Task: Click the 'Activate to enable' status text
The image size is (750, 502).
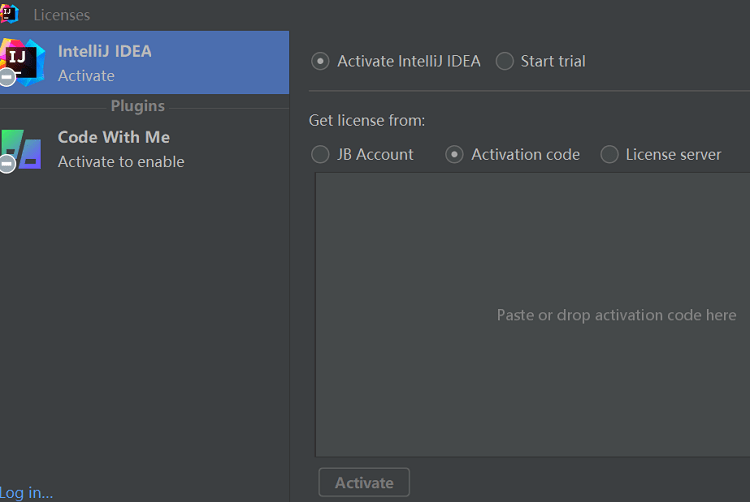Action: (x=121, y=162)
